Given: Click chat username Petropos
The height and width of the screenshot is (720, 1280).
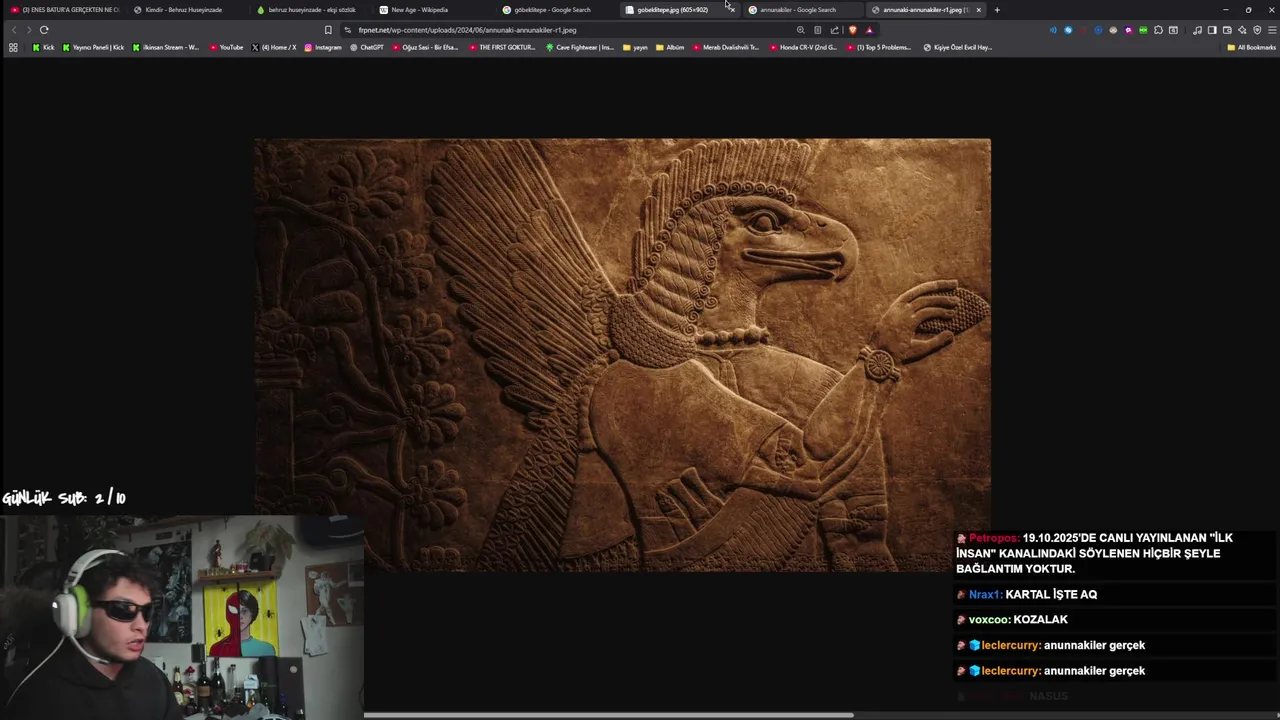Looking at the screenshot, I should pyautogui.click(x=993, y=538).
